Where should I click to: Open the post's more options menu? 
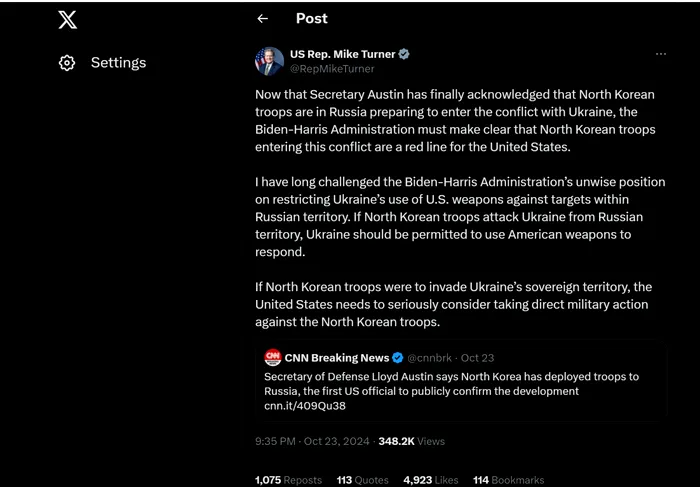pyautogui.click(x=660, y=54)
